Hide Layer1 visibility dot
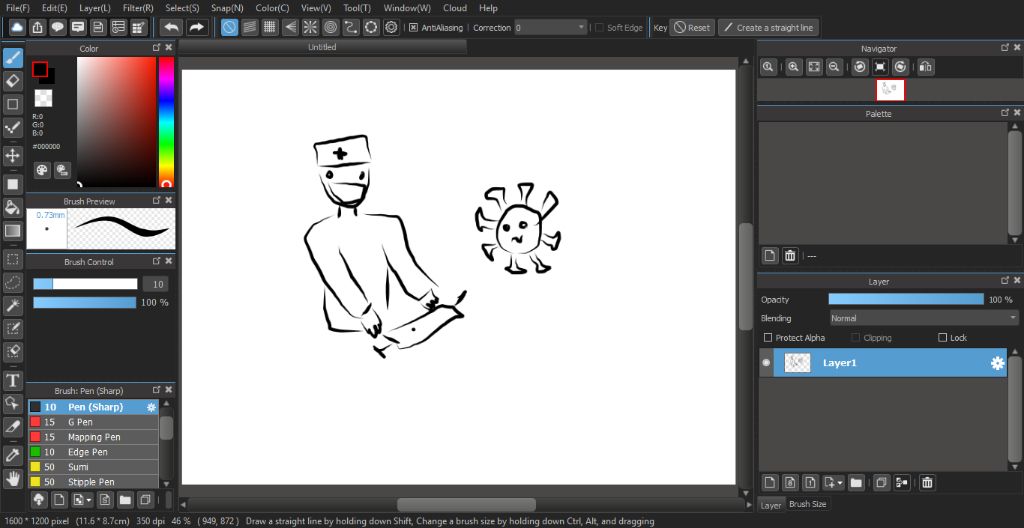1024x528 pixels. point(766,363)
